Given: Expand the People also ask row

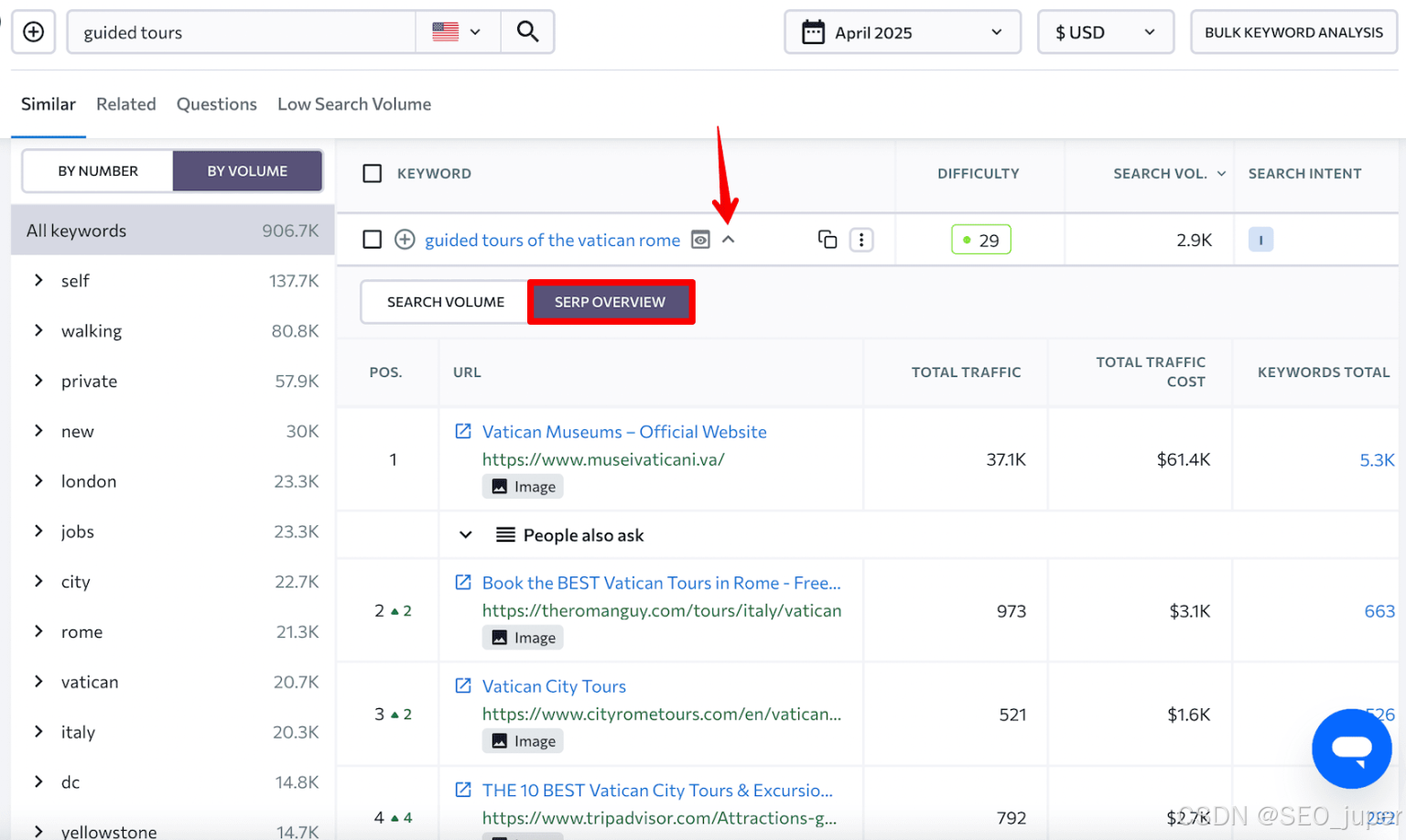Looking at the screenshot, I should (x=466, y=534).
